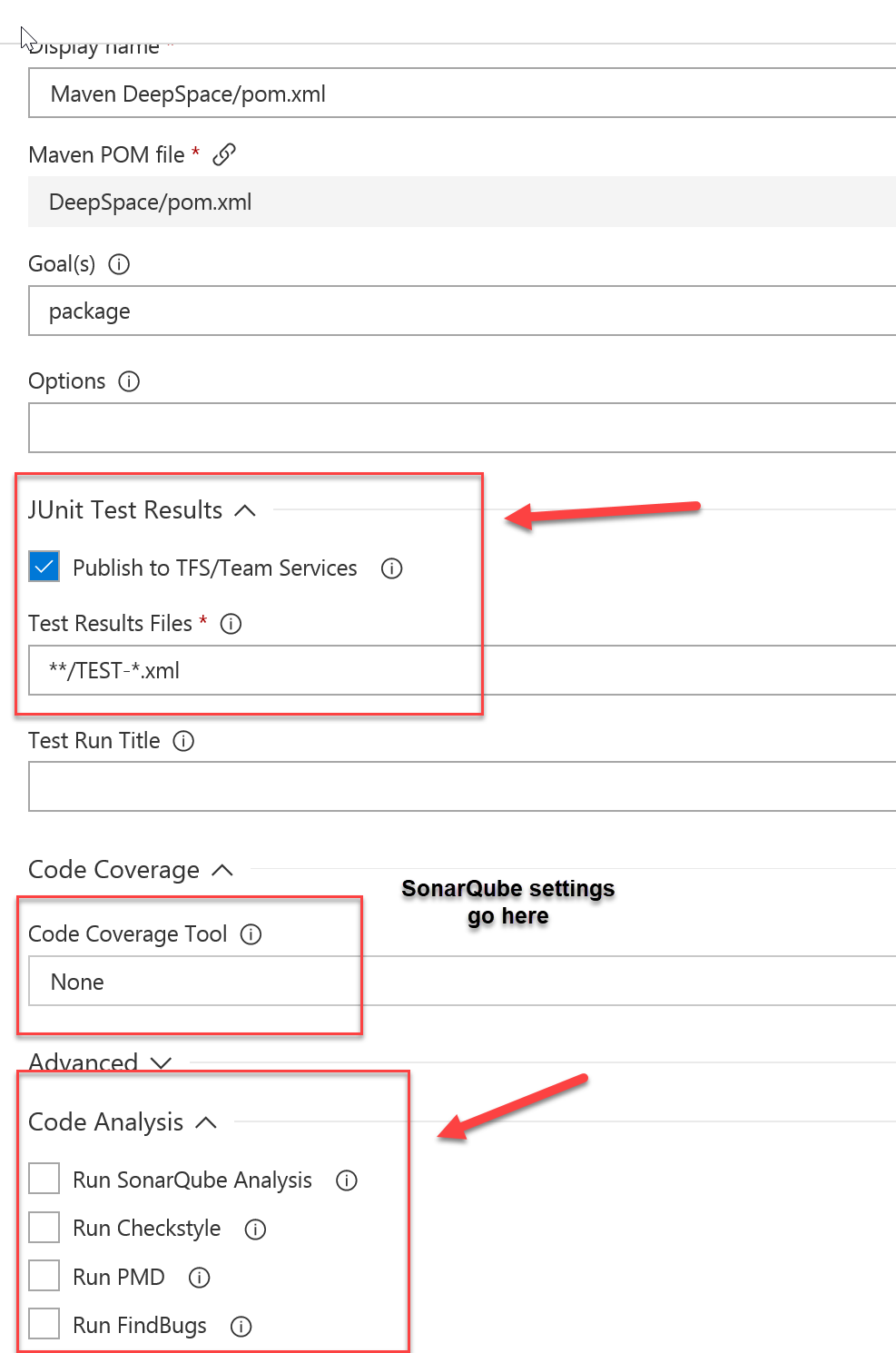
Task: Show info for Code Coverage Tool
Action: pyautogui.click(x=251, y=934)
